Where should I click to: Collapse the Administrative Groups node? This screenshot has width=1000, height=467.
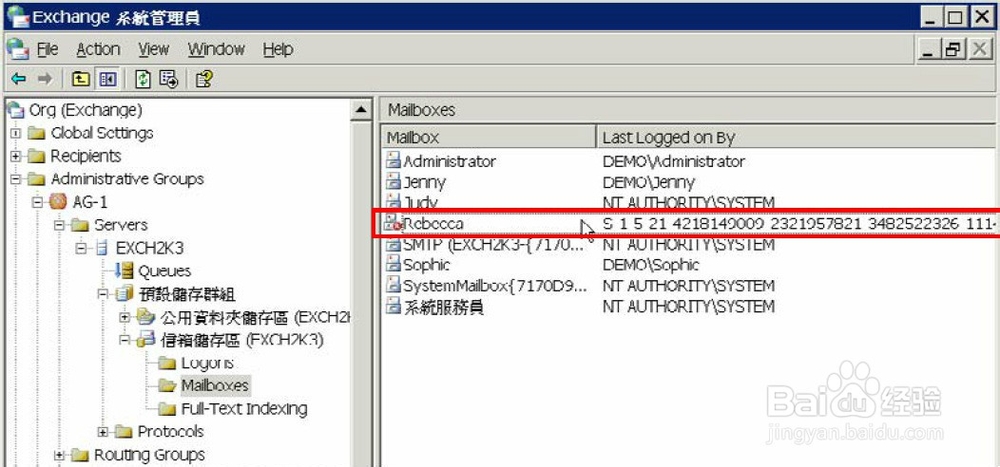pos(15,179)
